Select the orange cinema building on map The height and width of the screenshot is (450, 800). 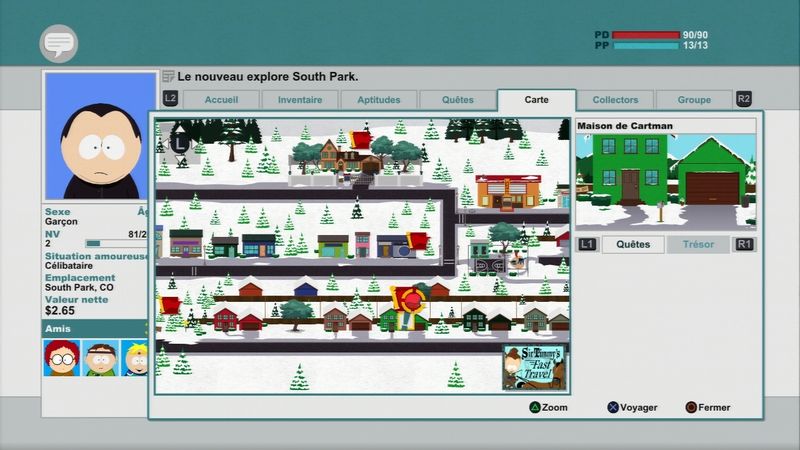[x=508, y=192]
